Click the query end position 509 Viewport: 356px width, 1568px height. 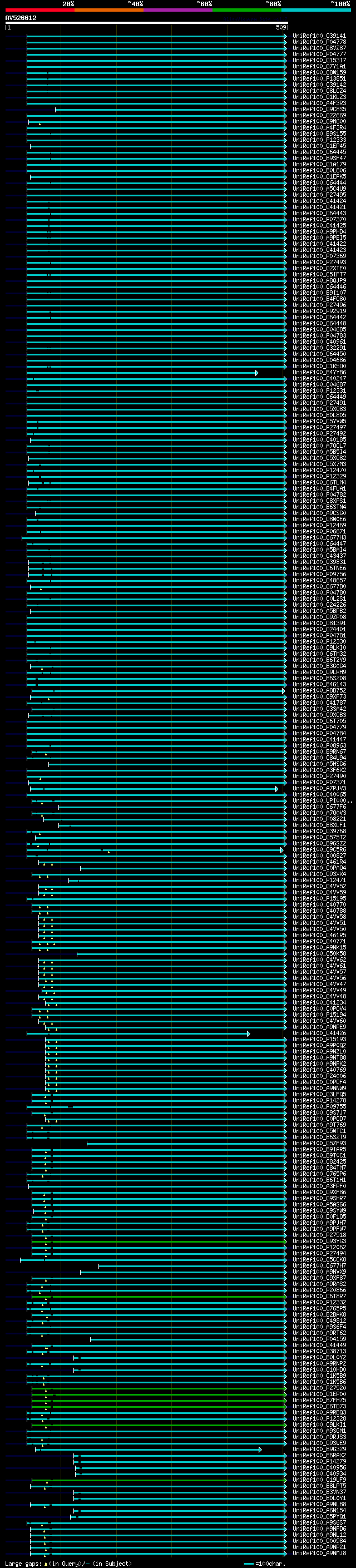[280, 27]
